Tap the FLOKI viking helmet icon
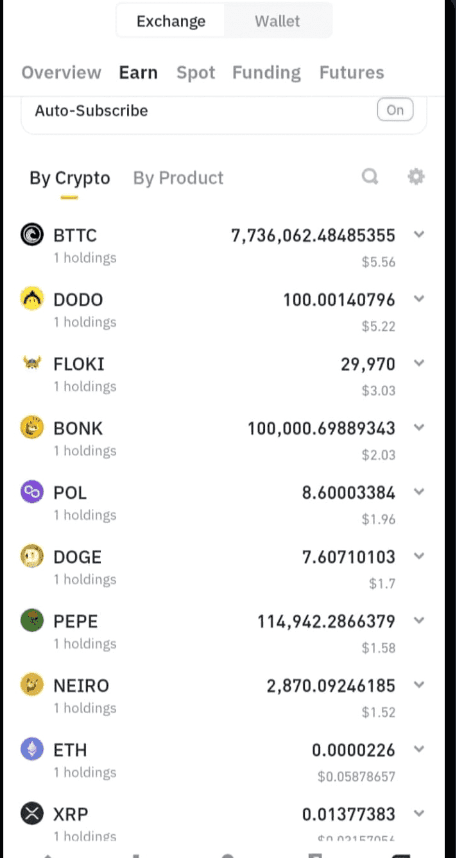456x858 pixels. tap(32, 363)
